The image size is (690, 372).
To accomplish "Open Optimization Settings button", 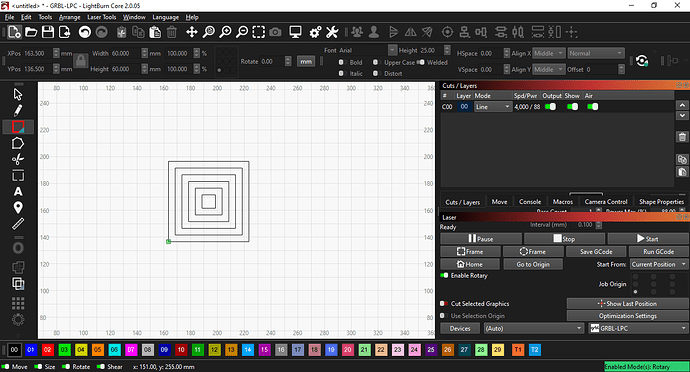I will 628,316.
